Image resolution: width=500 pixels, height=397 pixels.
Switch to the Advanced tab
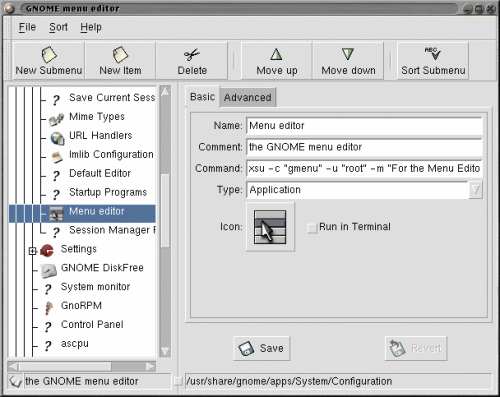pyautogui.click(x=248, y=97)
